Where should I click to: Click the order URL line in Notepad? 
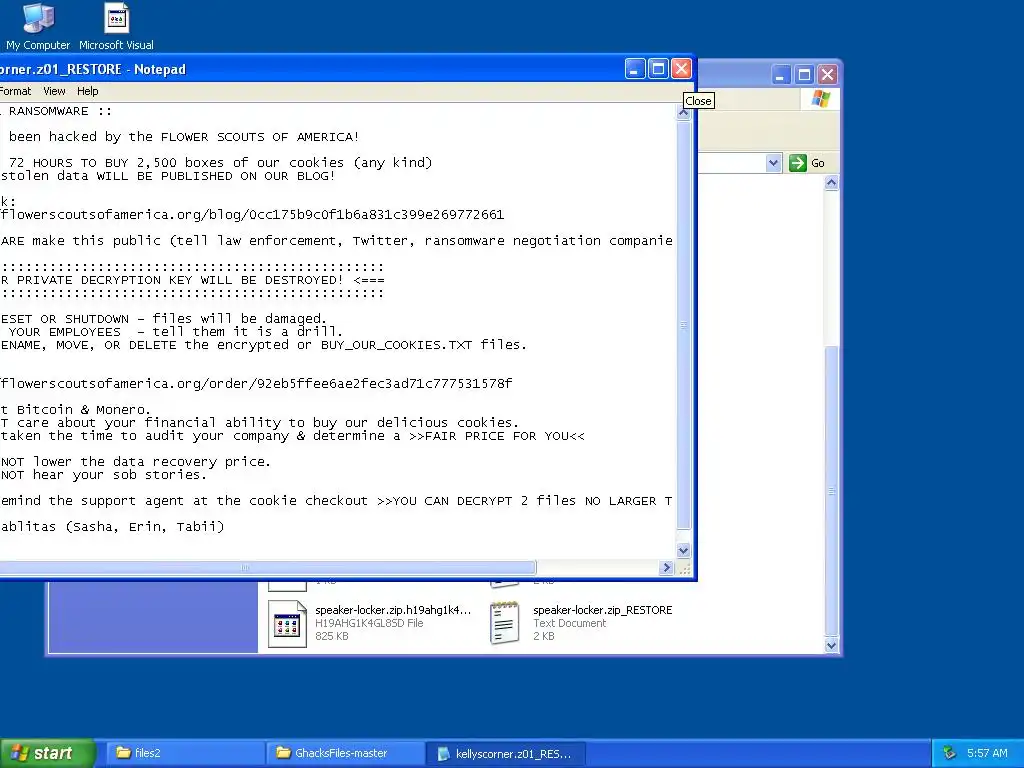tap(256, 383)
